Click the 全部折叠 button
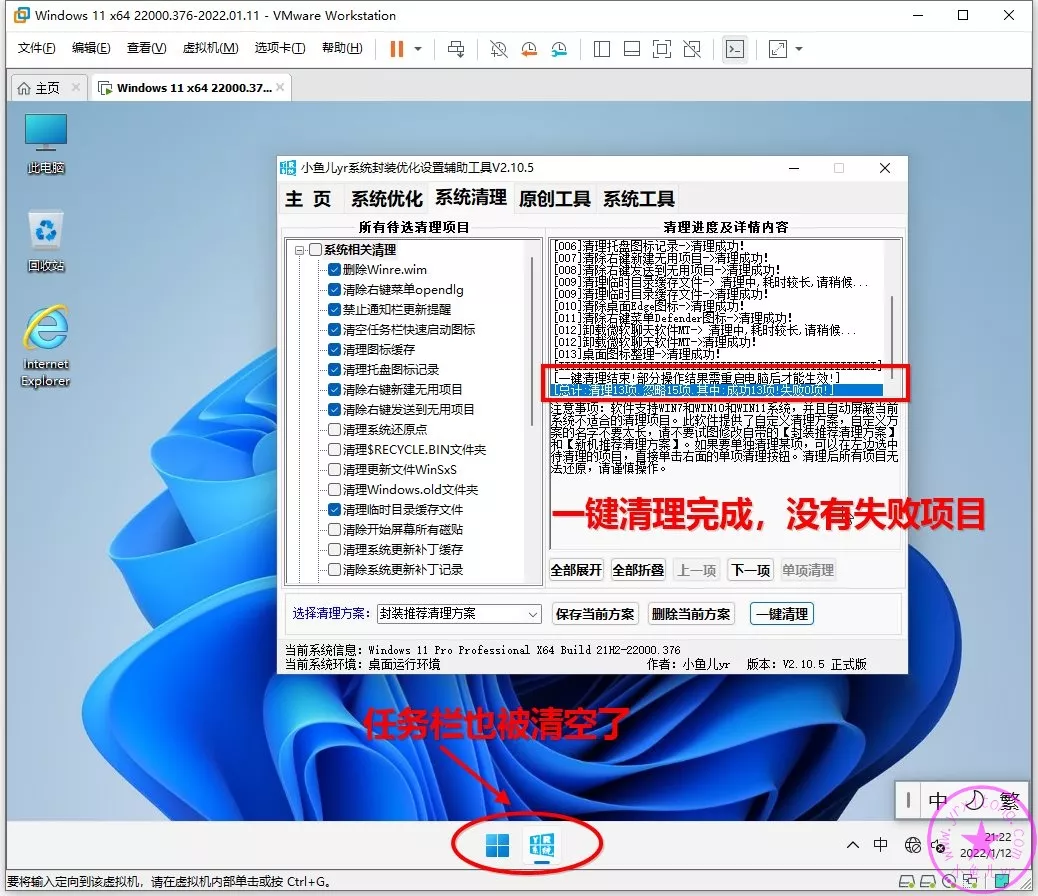Image resolution: width=1038 pixels, height=896 pixels. click(638, 570)
